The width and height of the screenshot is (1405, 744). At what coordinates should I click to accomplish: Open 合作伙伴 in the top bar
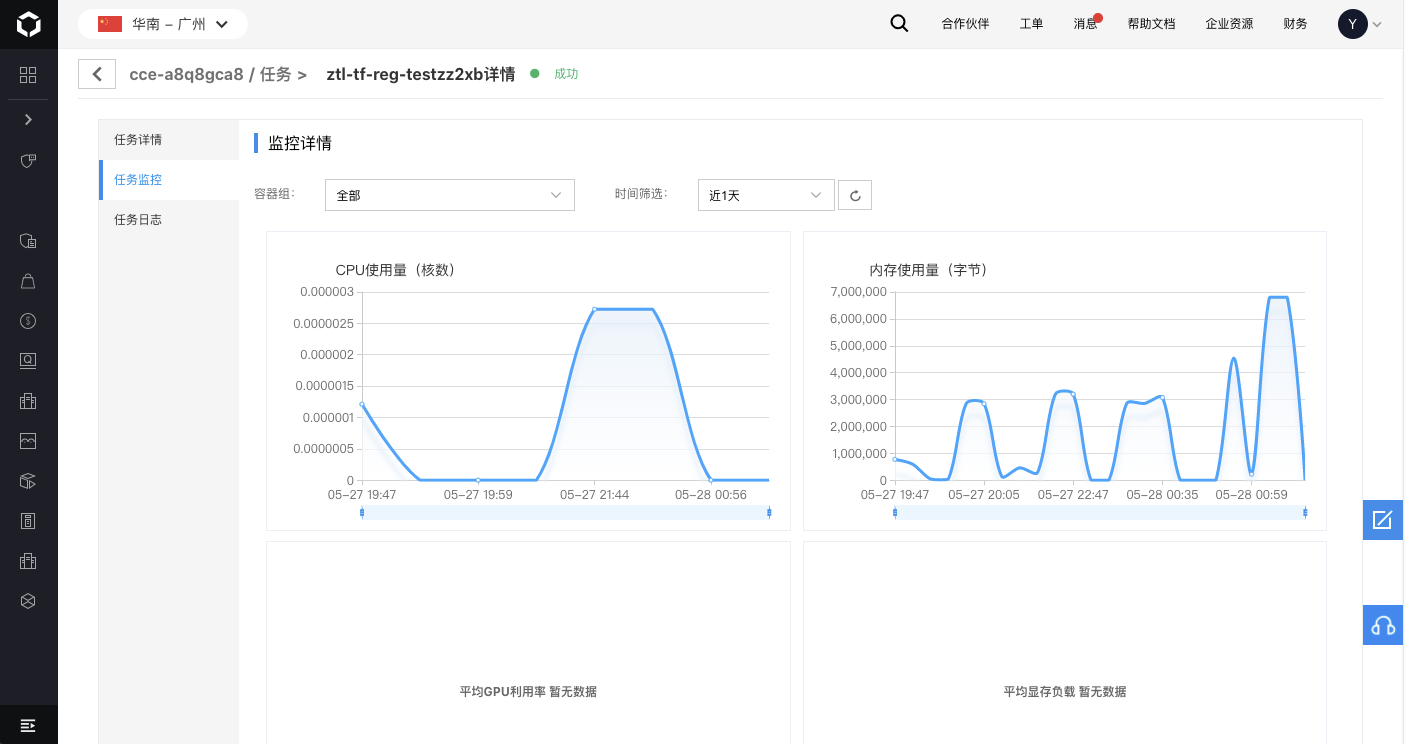tap(965, 24)
